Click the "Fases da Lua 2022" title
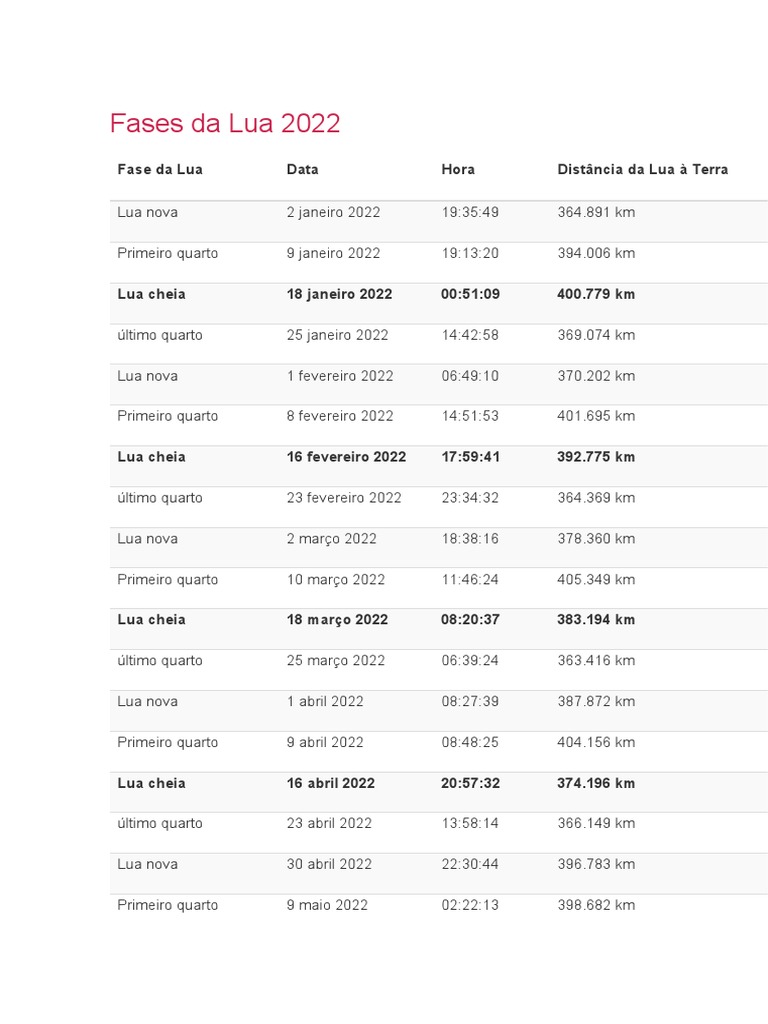The height and width of the screenshot is (1024, 768). [x=225, y=124]
